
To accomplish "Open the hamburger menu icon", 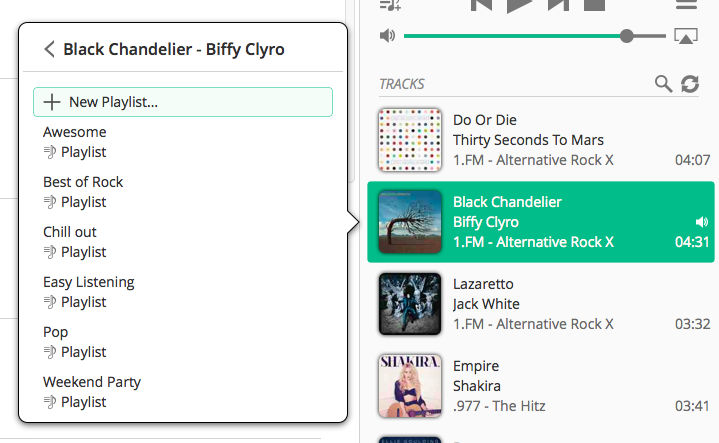I will click(686, 5).
